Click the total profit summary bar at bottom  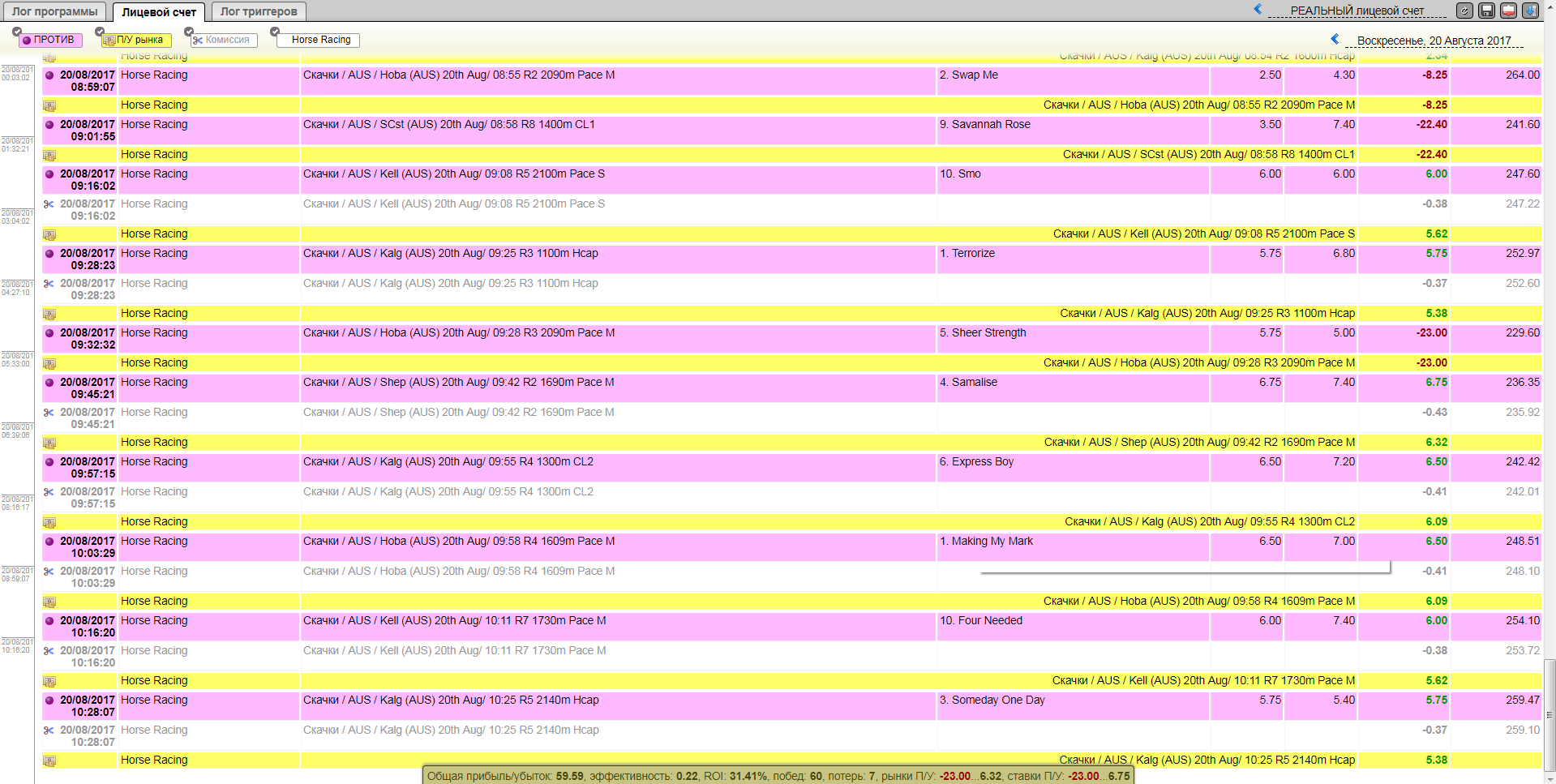(778, 776)
